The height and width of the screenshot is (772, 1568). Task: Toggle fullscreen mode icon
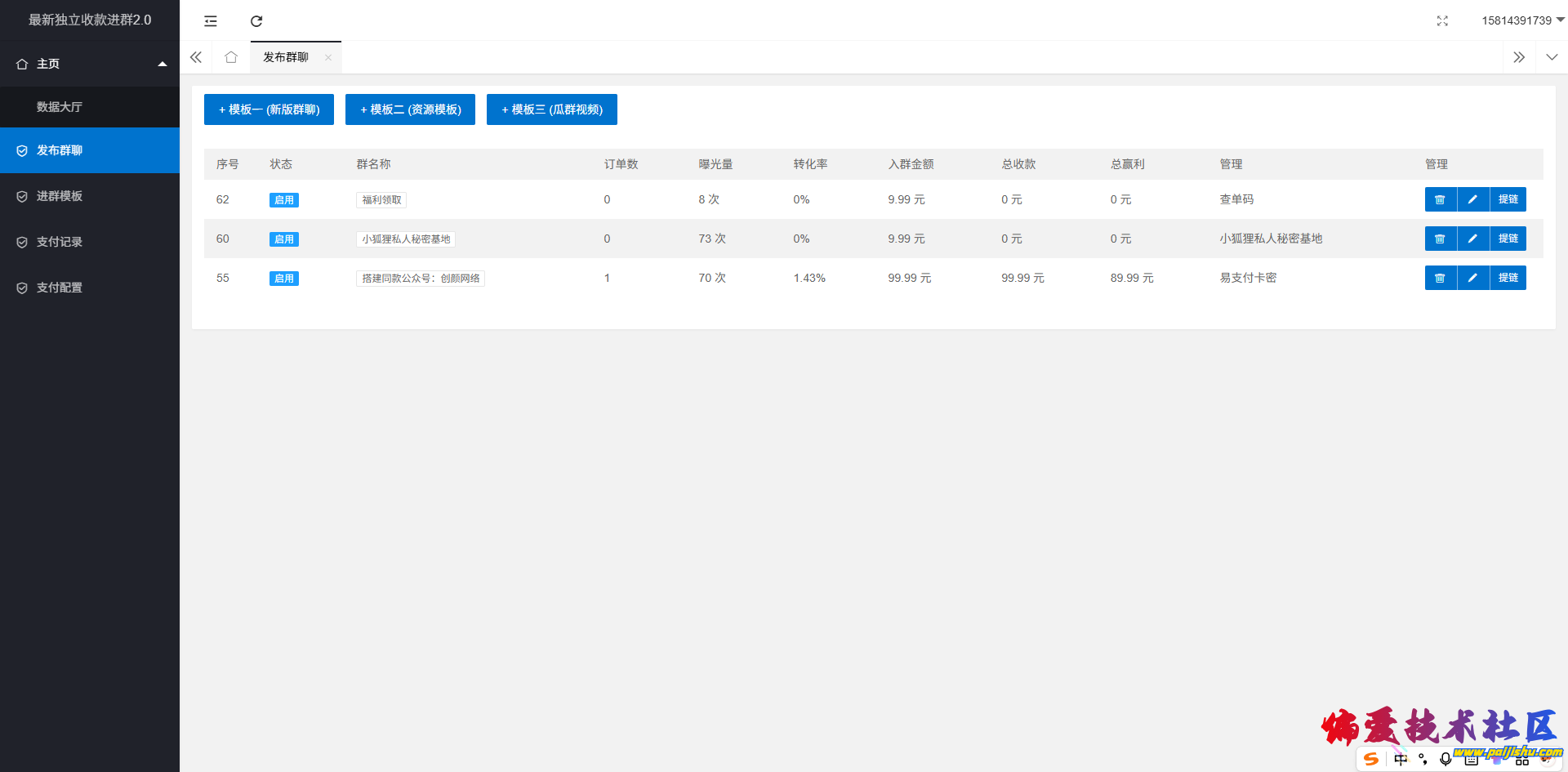1442,21
